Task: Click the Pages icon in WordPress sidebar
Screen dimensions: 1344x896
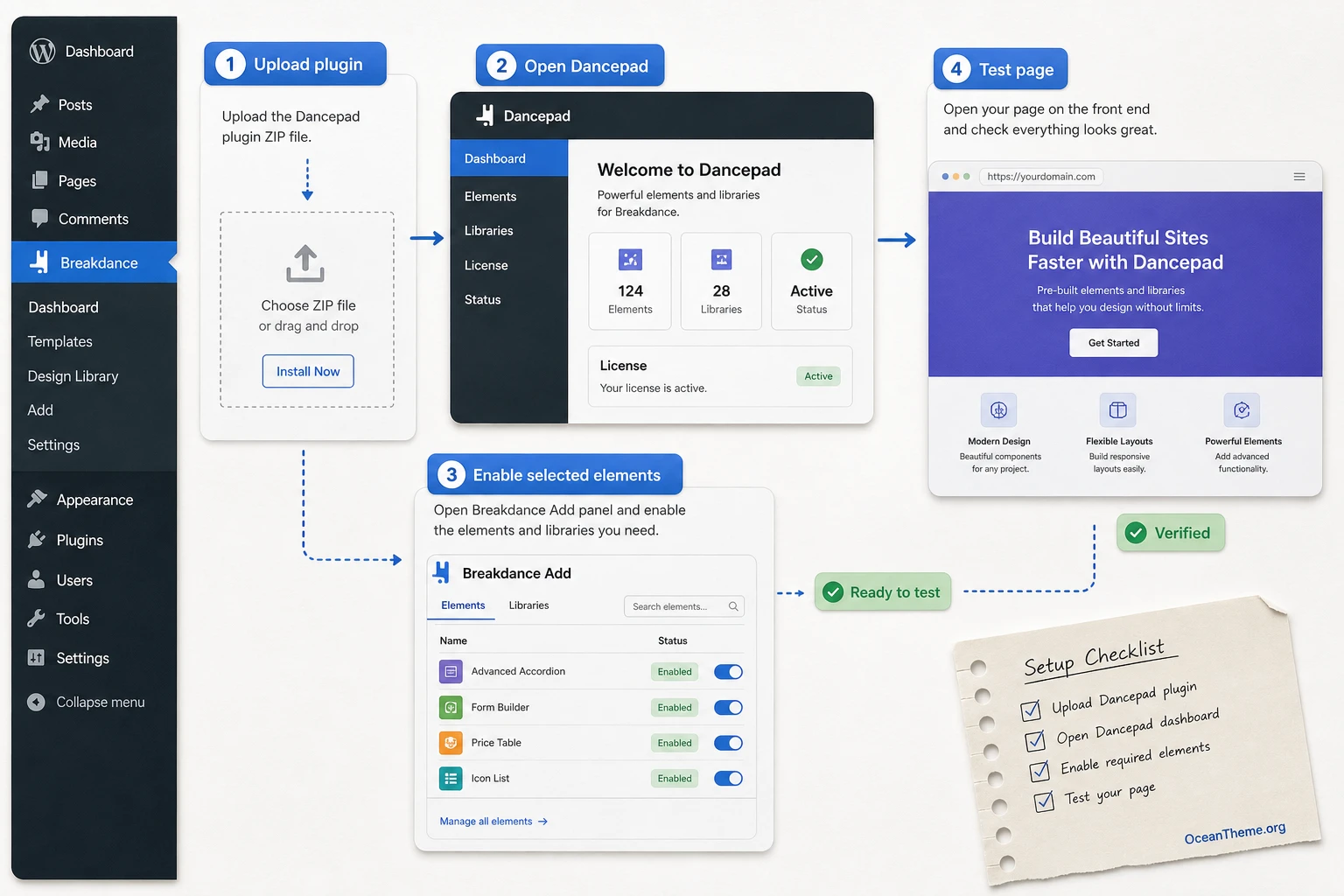Action: [x=39, y=180]
